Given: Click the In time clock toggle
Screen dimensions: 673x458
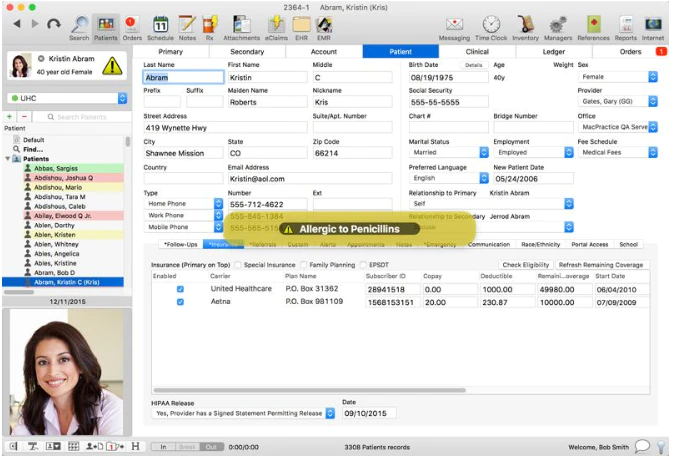Looking at the screenshot, I should pos(163,447).
